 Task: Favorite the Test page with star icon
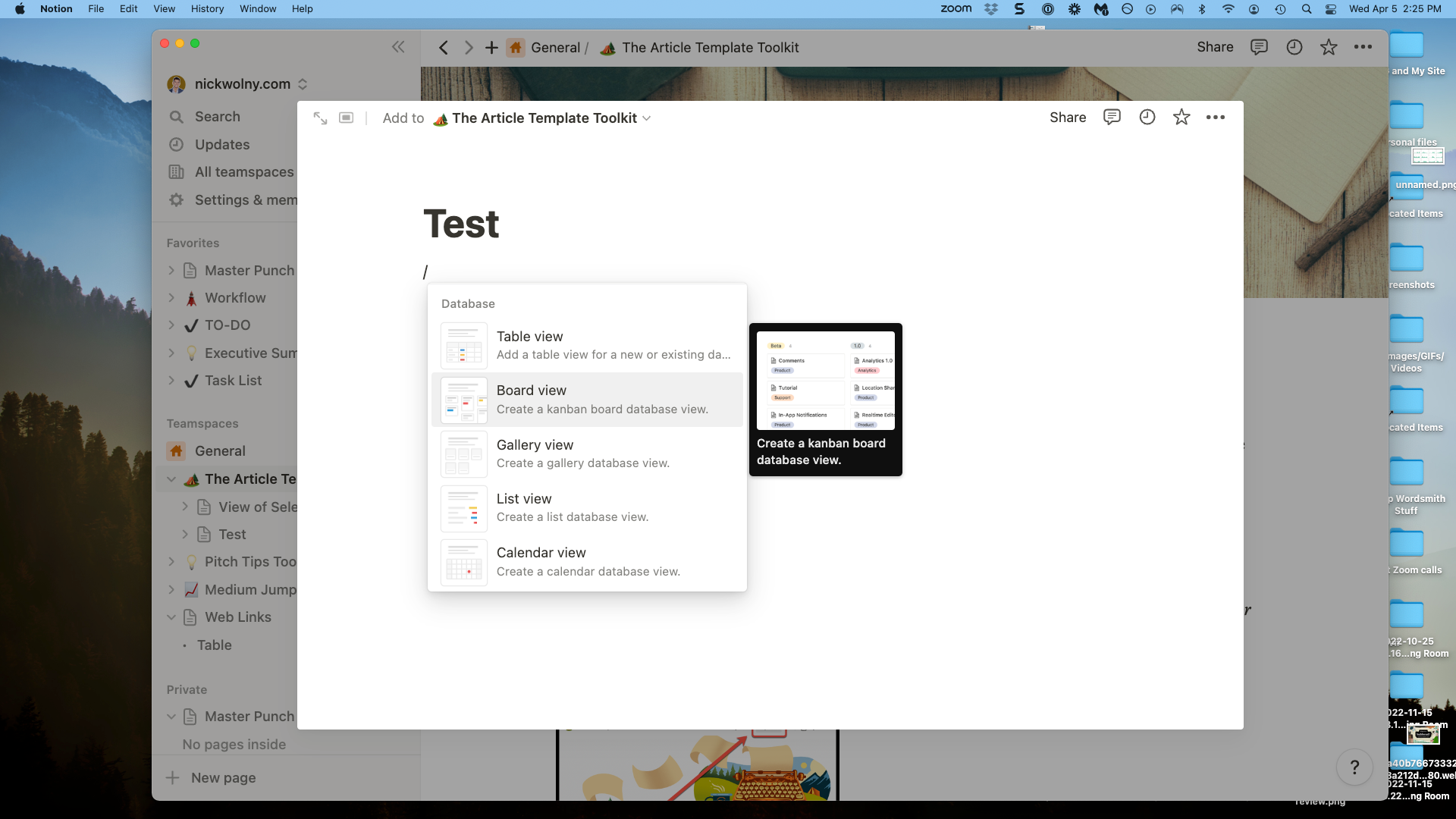(1181, 118)
